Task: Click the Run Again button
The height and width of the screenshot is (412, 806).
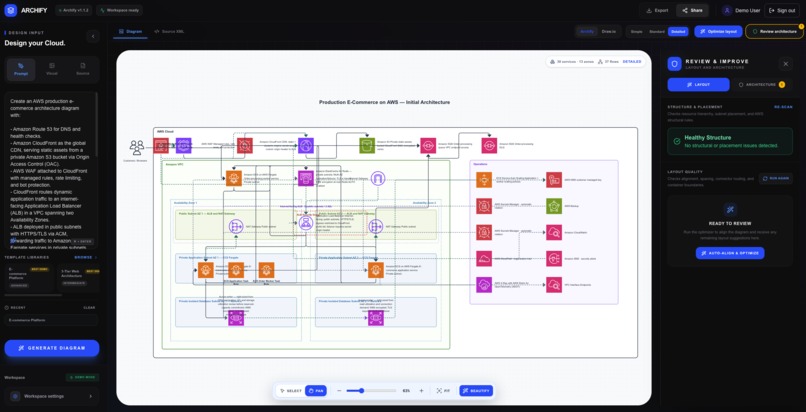Action: 776,178
